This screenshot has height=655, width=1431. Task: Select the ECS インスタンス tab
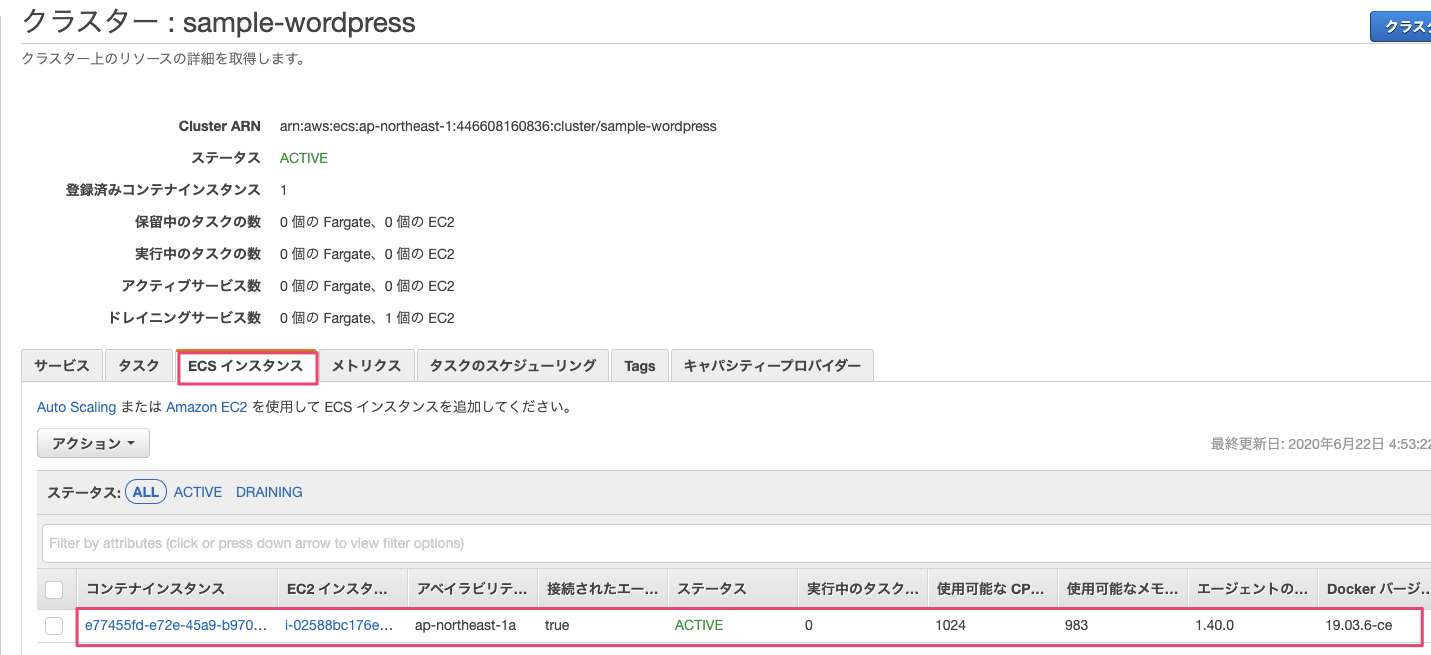click(246, 366)
